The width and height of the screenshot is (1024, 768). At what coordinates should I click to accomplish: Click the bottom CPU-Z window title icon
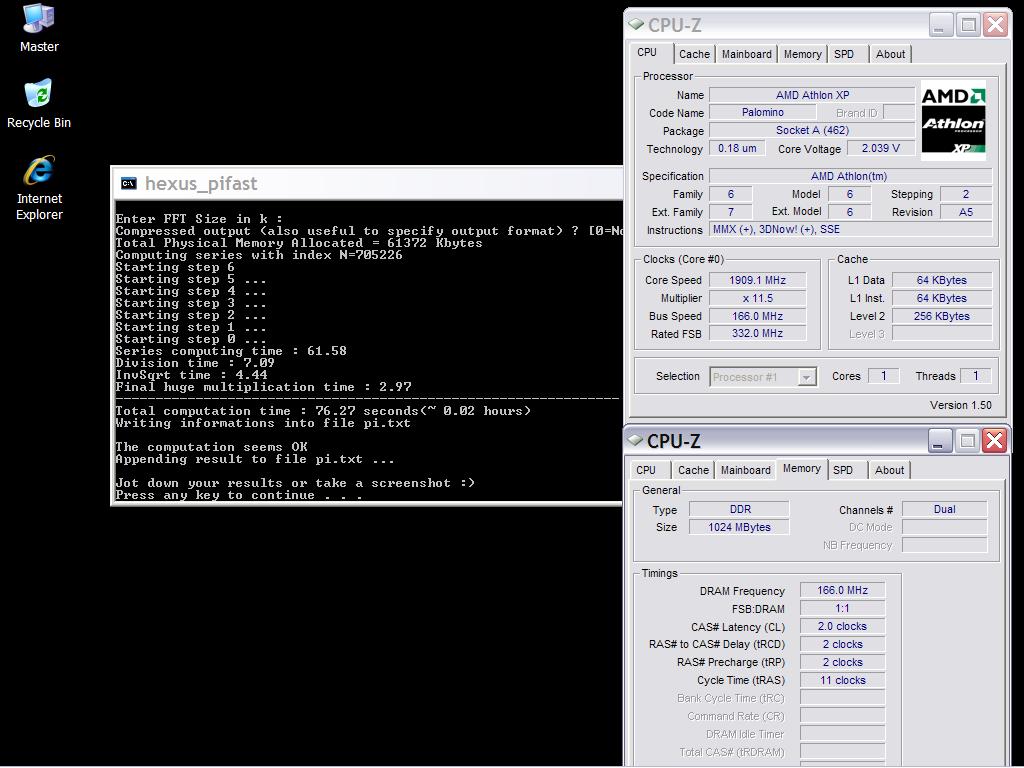(635, 440)
